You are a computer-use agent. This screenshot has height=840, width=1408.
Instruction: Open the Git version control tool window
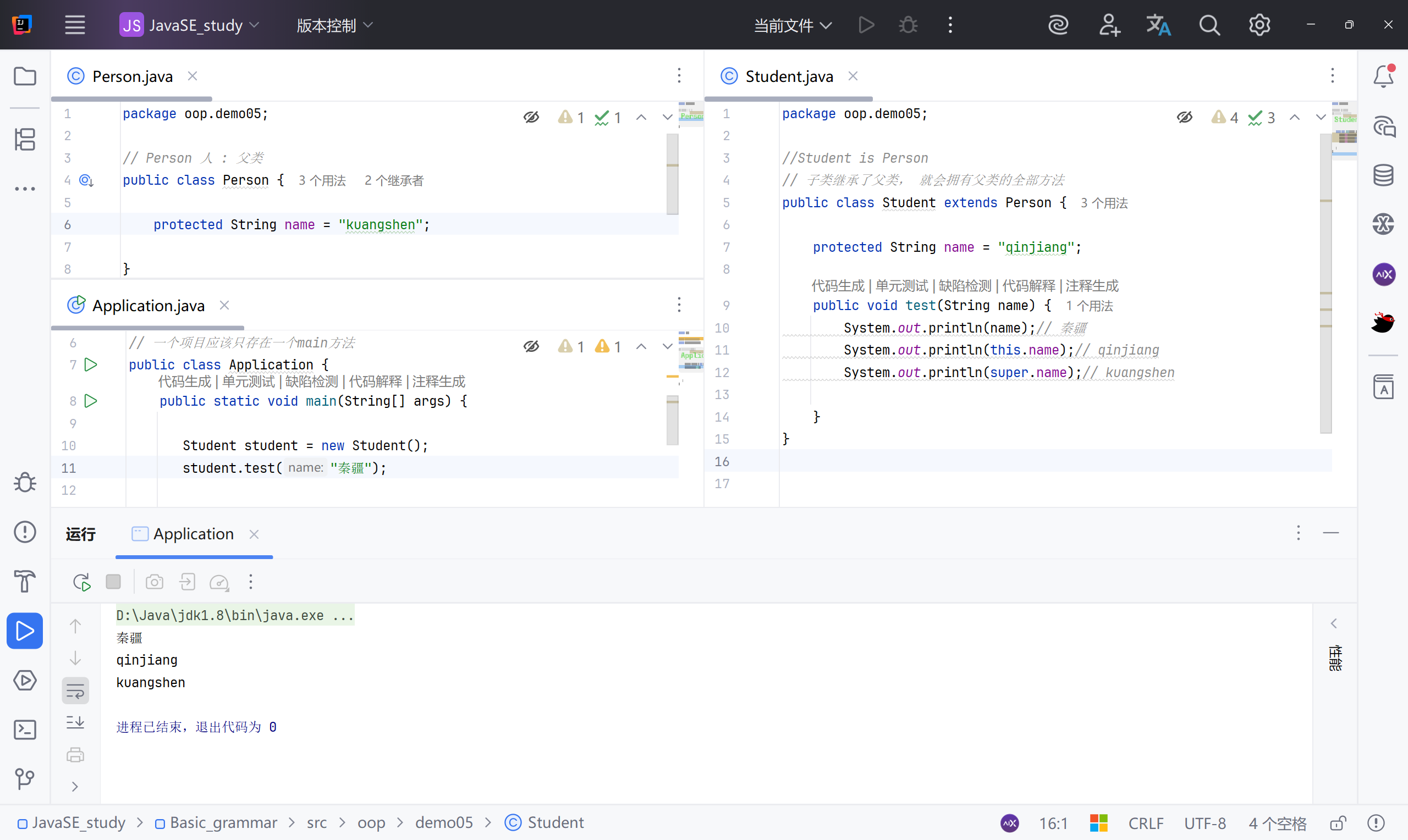[x=25, y=779]
